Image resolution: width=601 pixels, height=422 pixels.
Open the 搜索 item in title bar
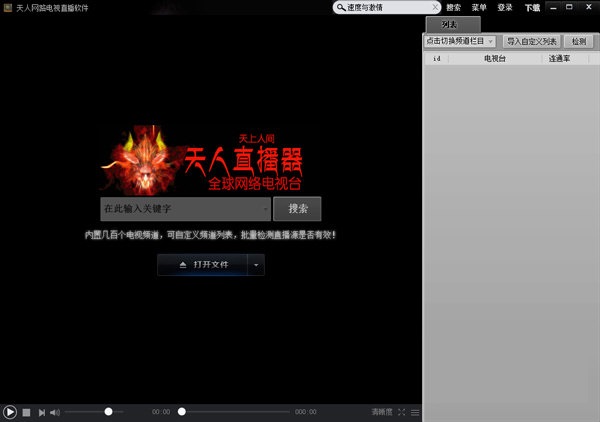pos(453,8)
